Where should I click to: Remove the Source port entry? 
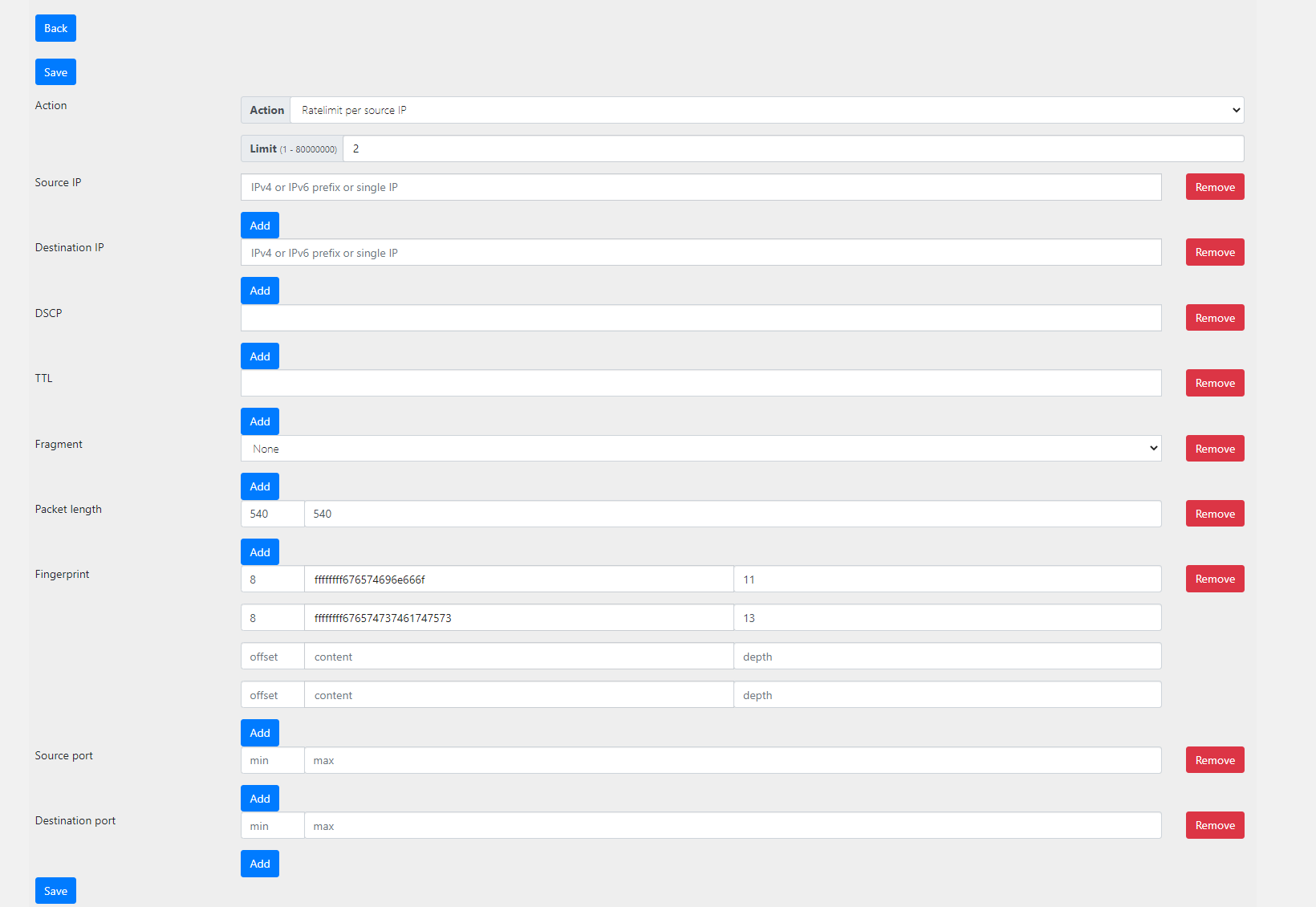click(1214, 760)
